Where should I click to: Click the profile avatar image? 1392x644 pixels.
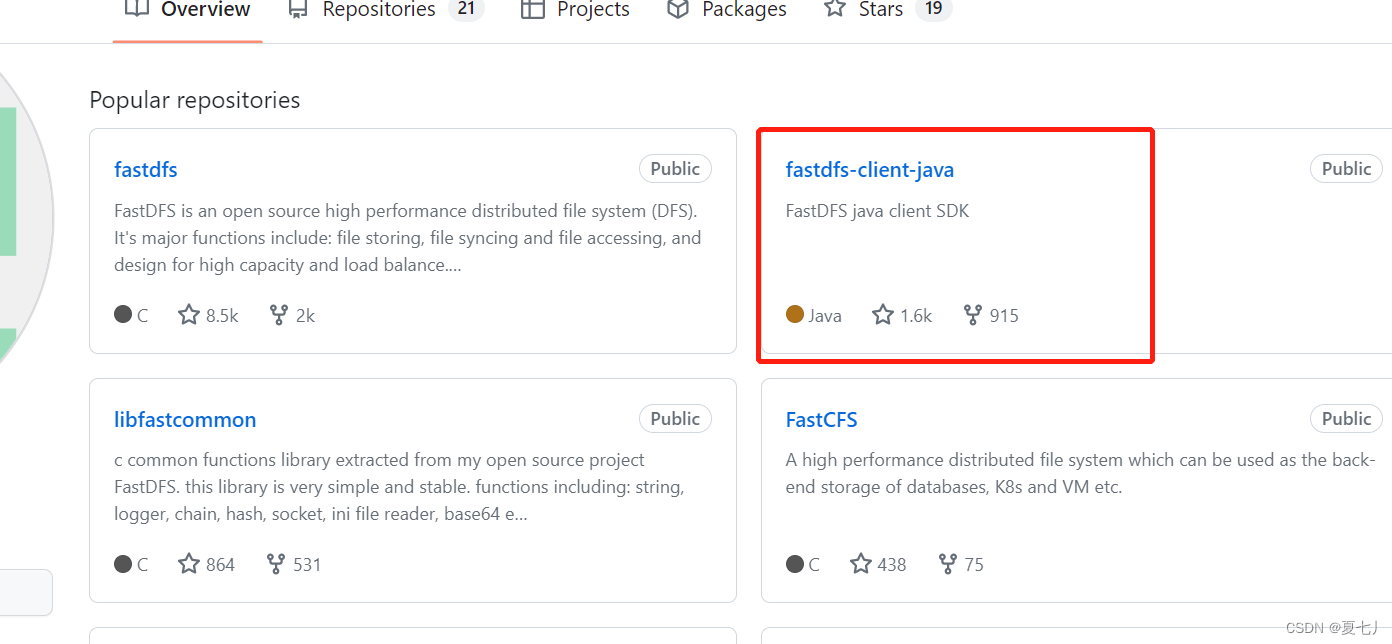(x=15, y=220)
